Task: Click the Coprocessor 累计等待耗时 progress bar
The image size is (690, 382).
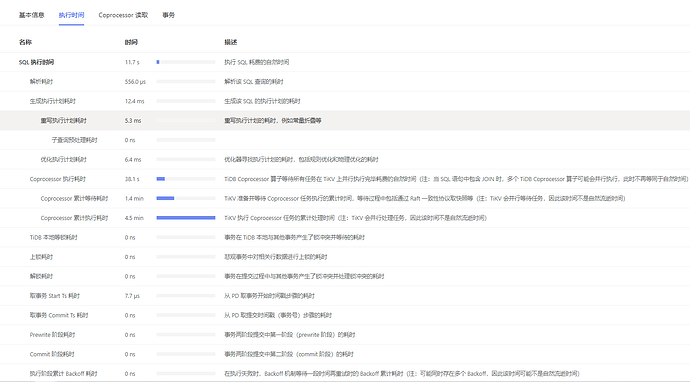Action: [186, 198]
